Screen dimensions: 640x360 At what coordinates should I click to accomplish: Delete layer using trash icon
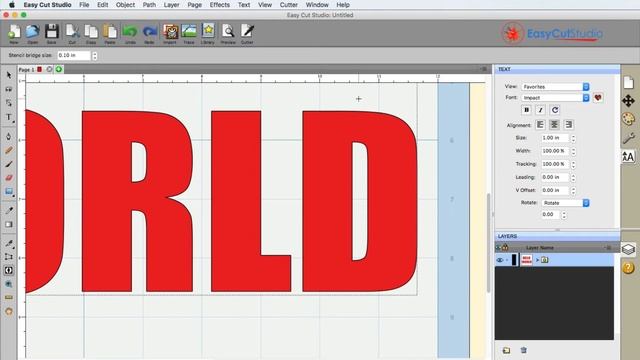click(x=524, y=350)
